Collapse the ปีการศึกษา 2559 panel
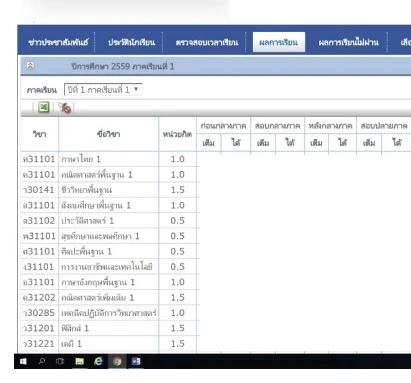The width and height of the screenshot is (411, 383). [x=30, y=66]
